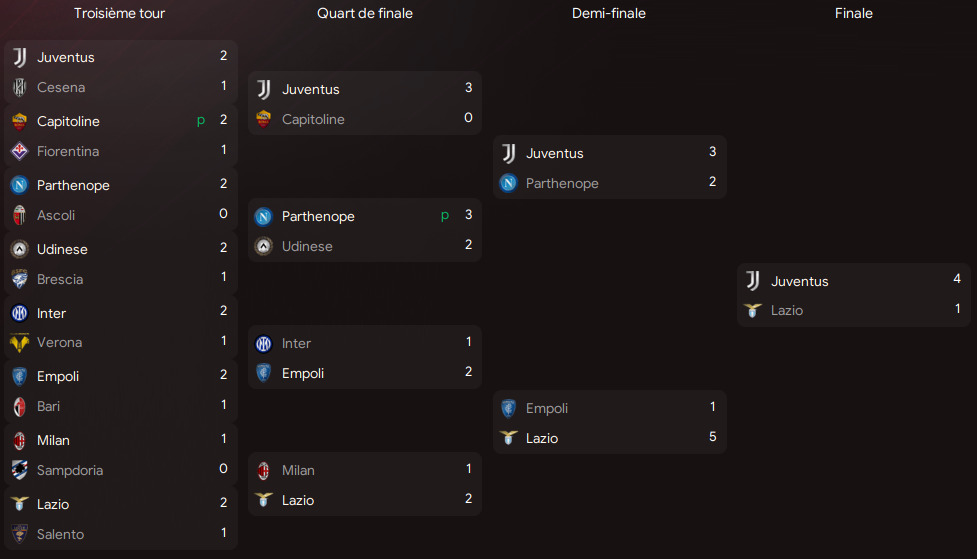977x559 pixels.
Task: Select the Sampdoria crest
Action: pos(19,470)
